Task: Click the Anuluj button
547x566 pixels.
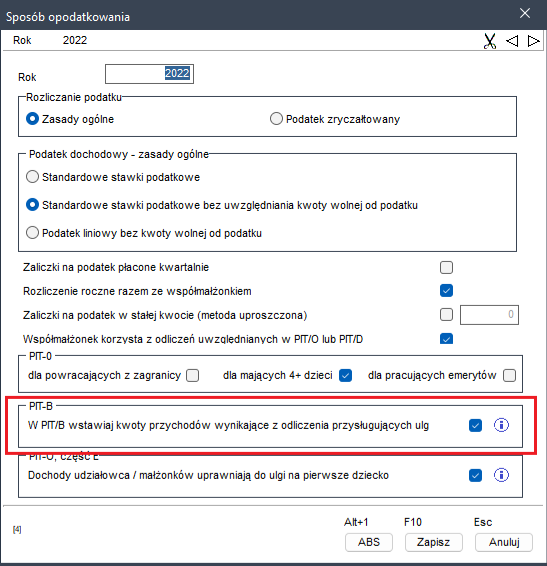Action: tap(504, 542)
